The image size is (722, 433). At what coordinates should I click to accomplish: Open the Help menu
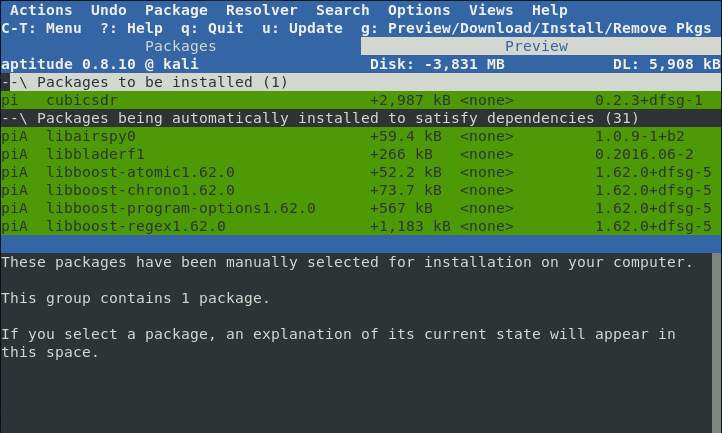tap(549, 10)
